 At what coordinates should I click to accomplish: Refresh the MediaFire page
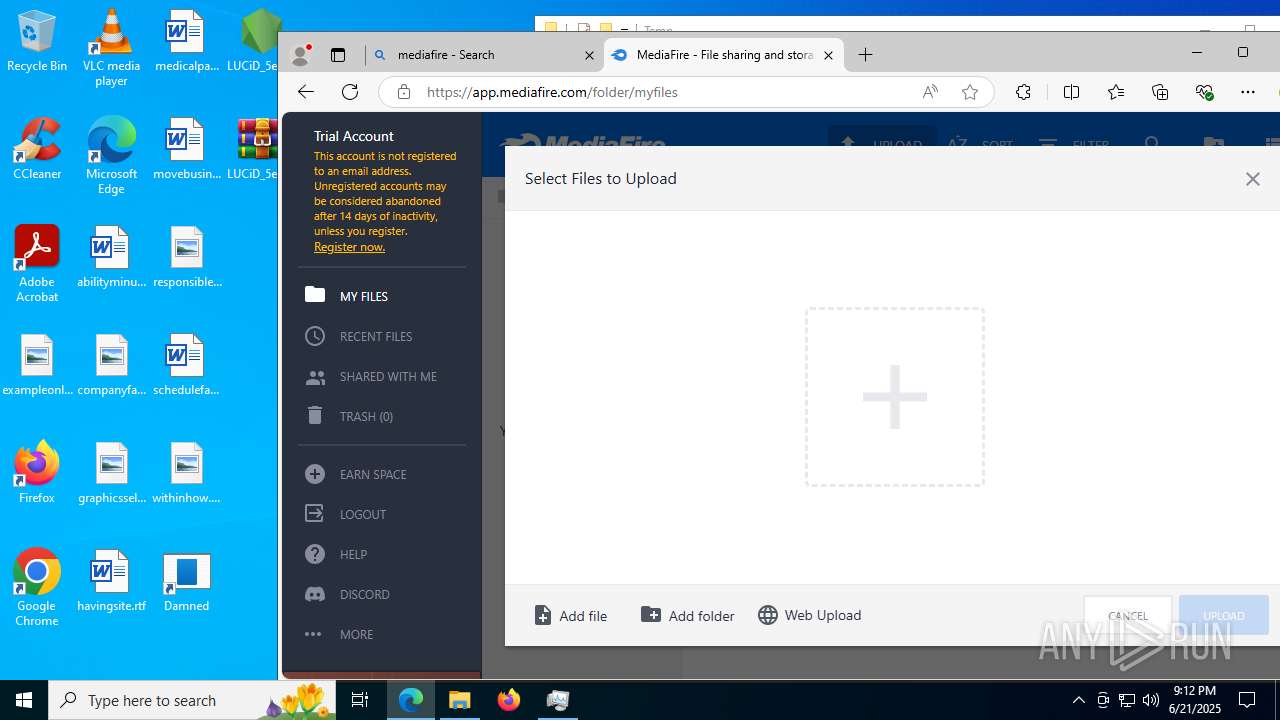[350, 92]
